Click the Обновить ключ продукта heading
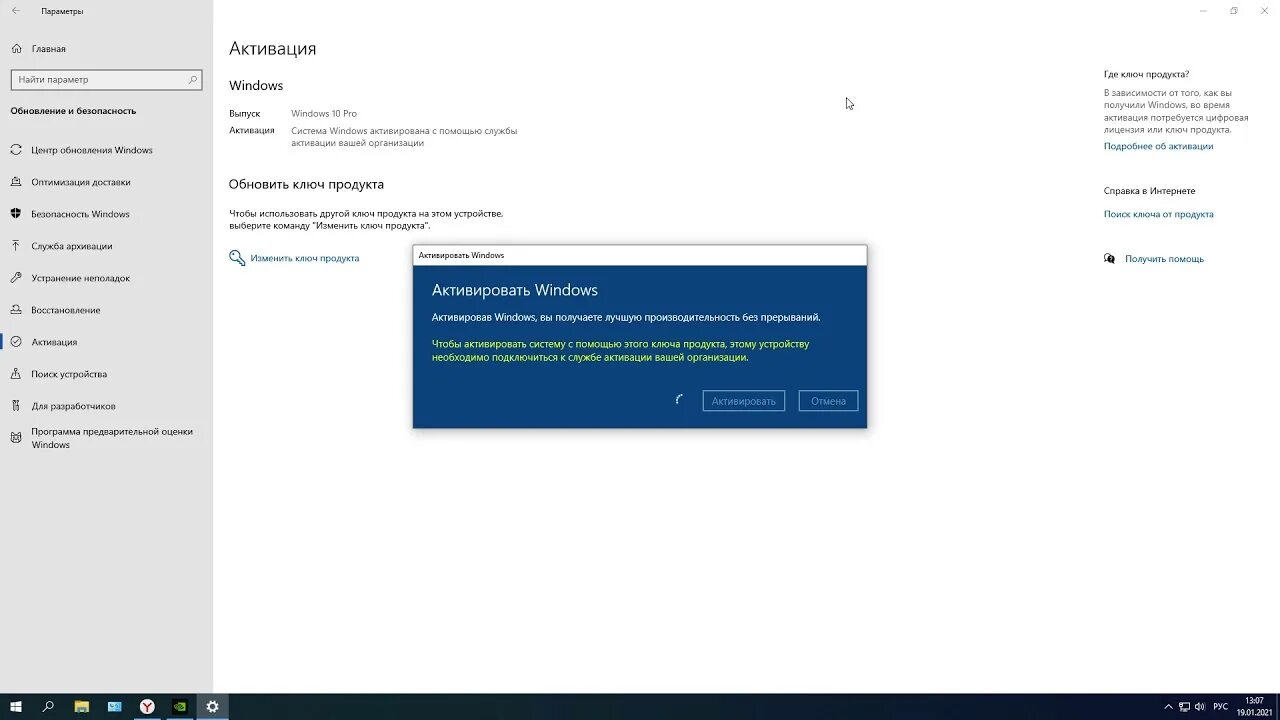Image resolution: width=1280 pixels, height=720 pixels. 306,184
